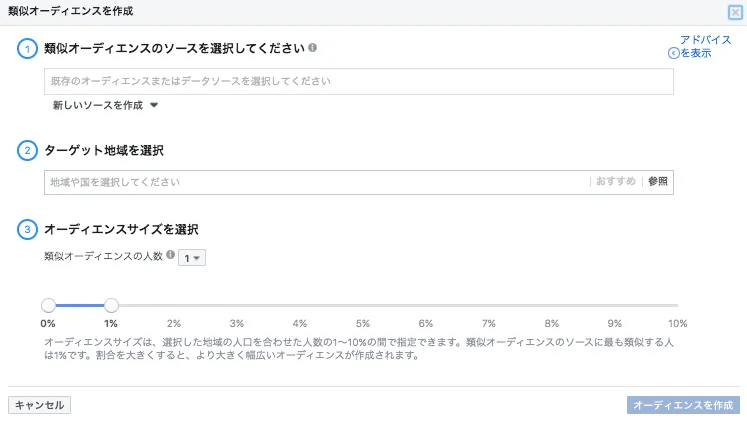Click おすすめ in the region field
Image resolution: width=747 pixels, height=422 pixels.
point(616,181)
